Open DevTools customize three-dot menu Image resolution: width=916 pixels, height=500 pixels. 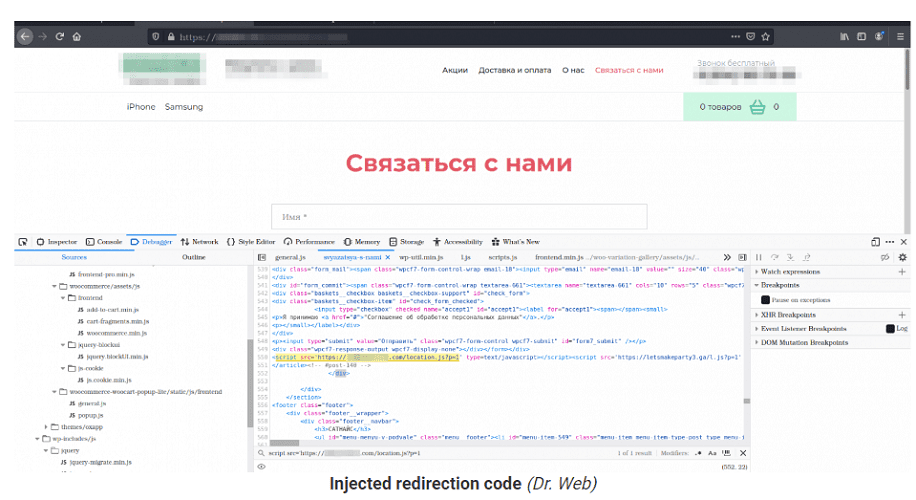coord(890,242)
